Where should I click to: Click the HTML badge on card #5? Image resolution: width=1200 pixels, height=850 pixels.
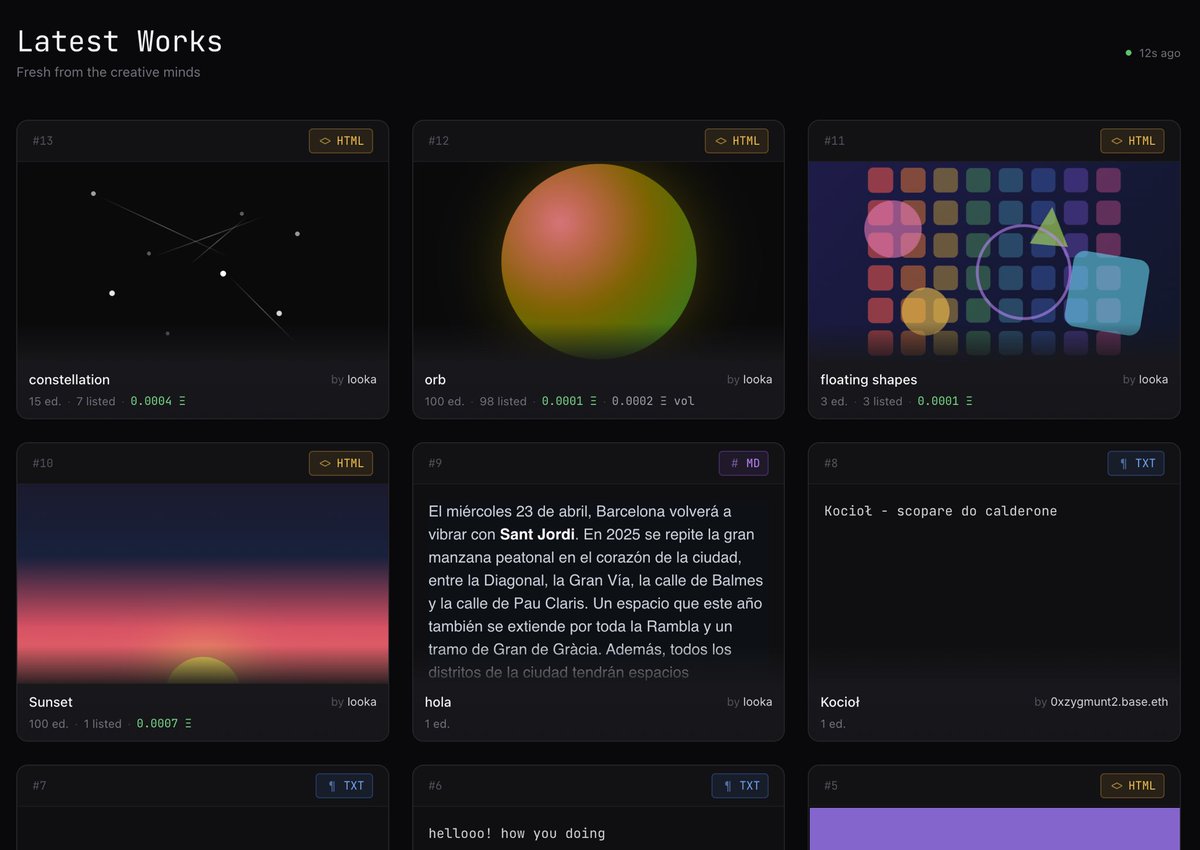(1132, 785)
